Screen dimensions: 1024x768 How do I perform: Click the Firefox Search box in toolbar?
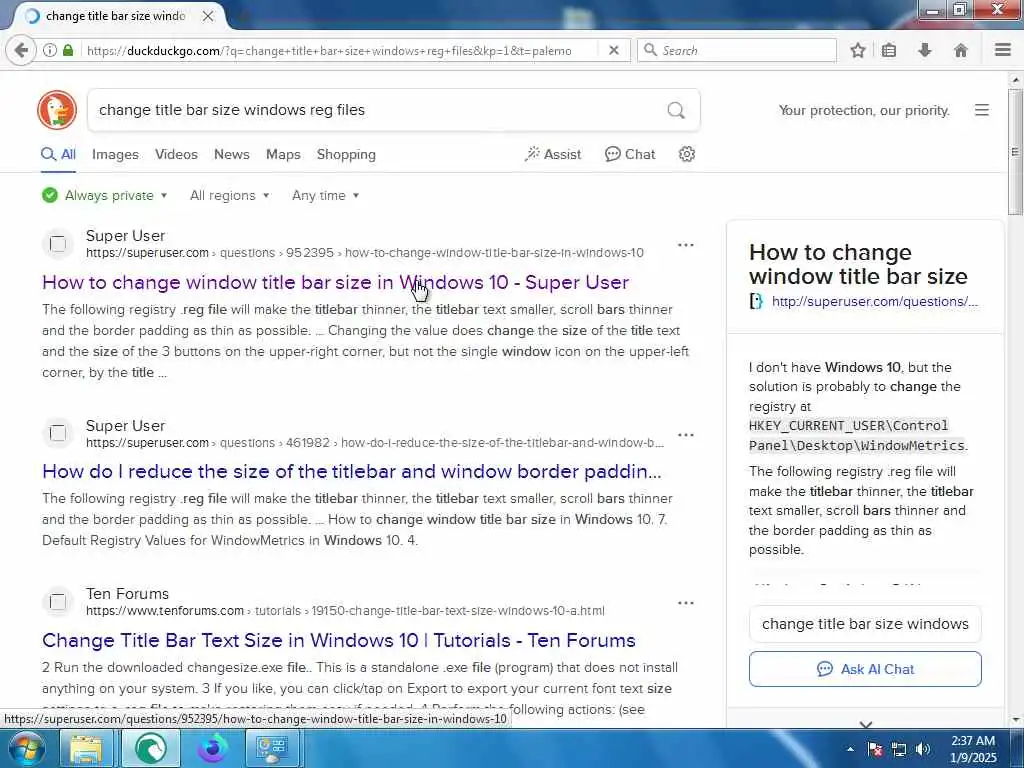[737, 50]
